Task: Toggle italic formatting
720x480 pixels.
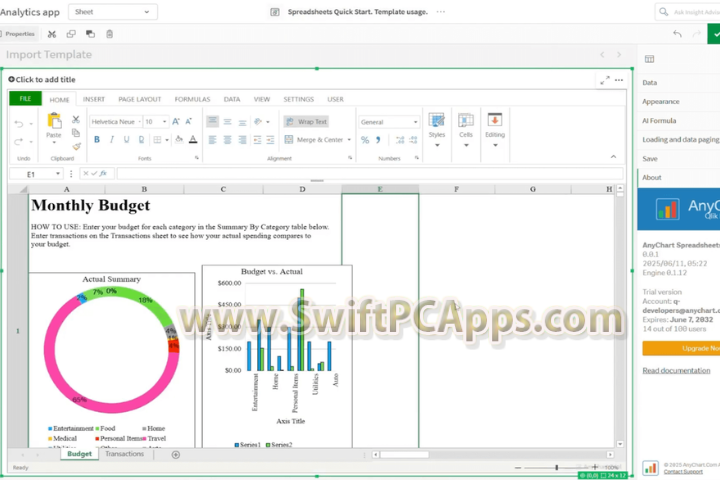Action: [112, 140]
